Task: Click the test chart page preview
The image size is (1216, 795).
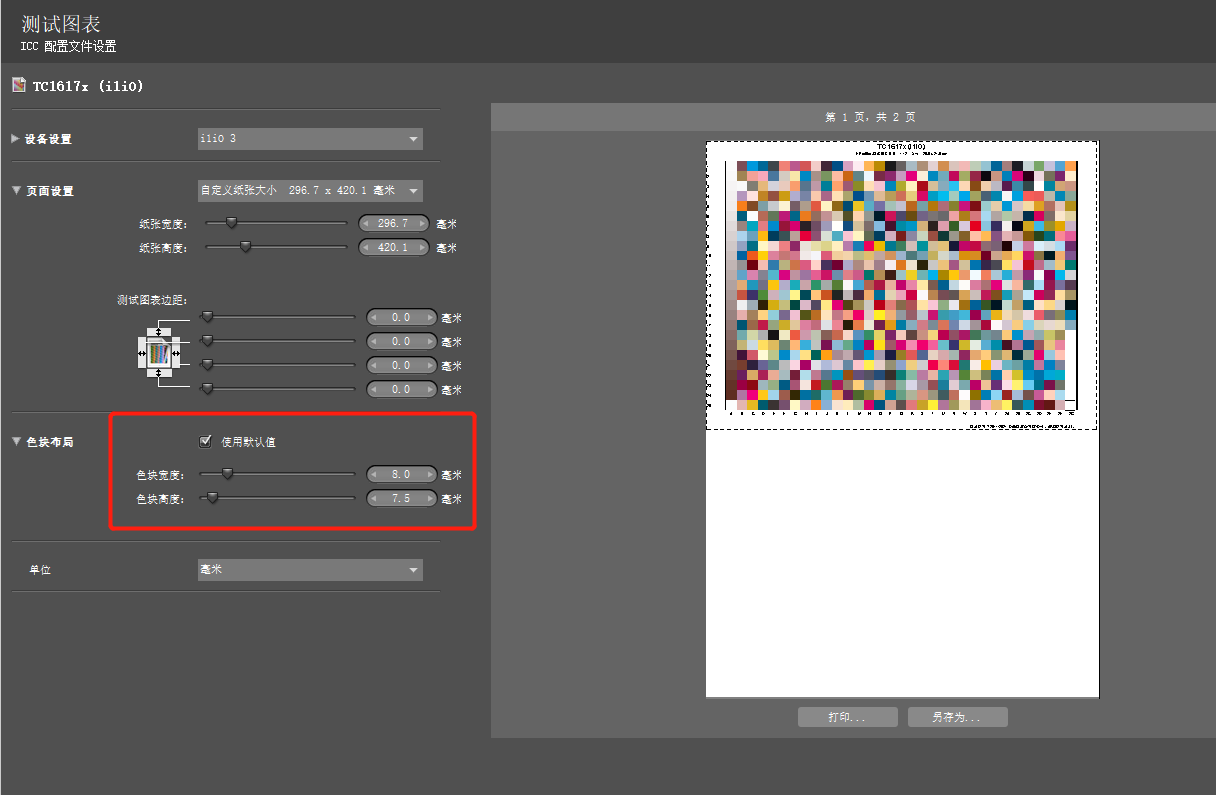Action: [902, 418]
